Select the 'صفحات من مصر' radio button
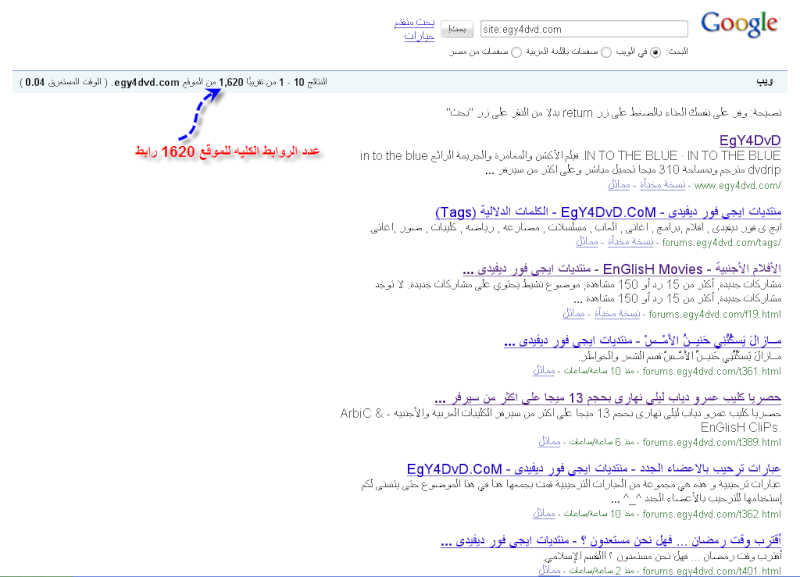The image size is (800, 577). tap(516, 52)
